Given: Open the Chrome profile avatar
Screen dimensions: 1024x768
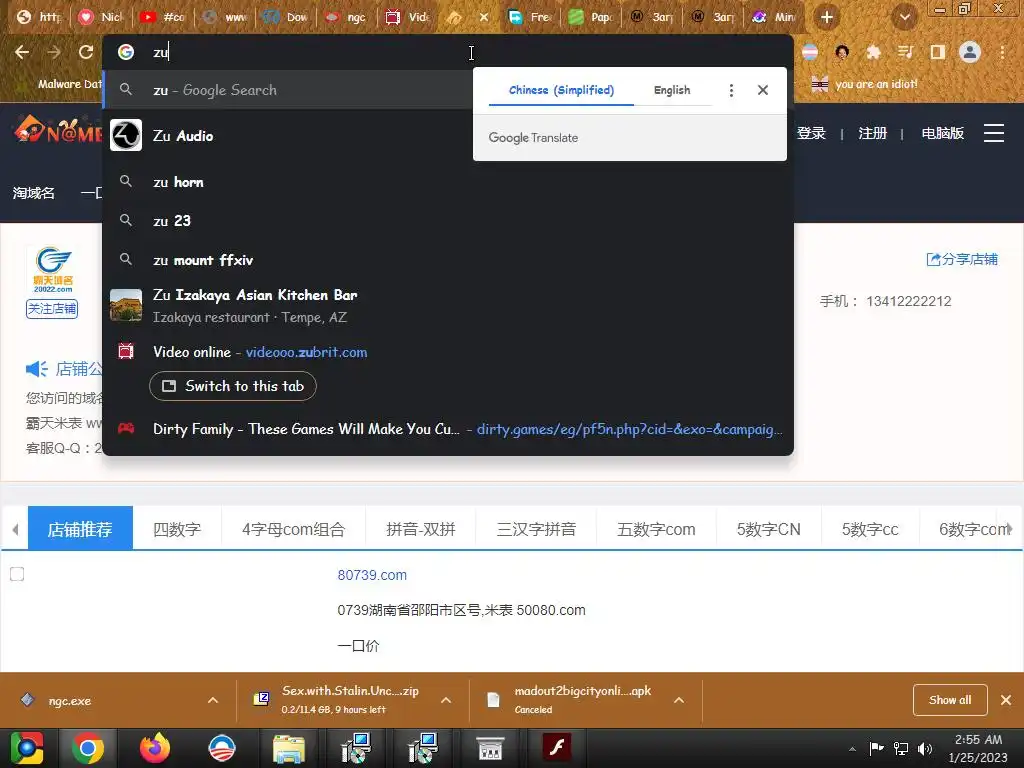Looking at the screenshot, I should pyautogui.click(x=970, y=52).
